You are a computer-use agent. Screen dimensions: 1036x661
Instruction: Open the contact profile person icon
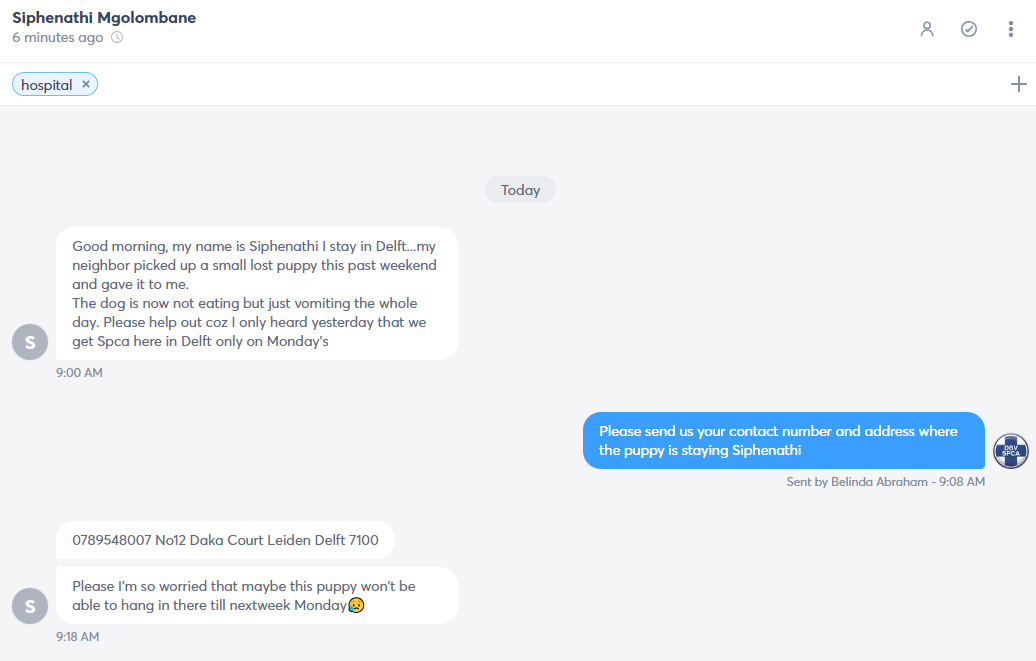pyautogui.click(x=927, y=29)
